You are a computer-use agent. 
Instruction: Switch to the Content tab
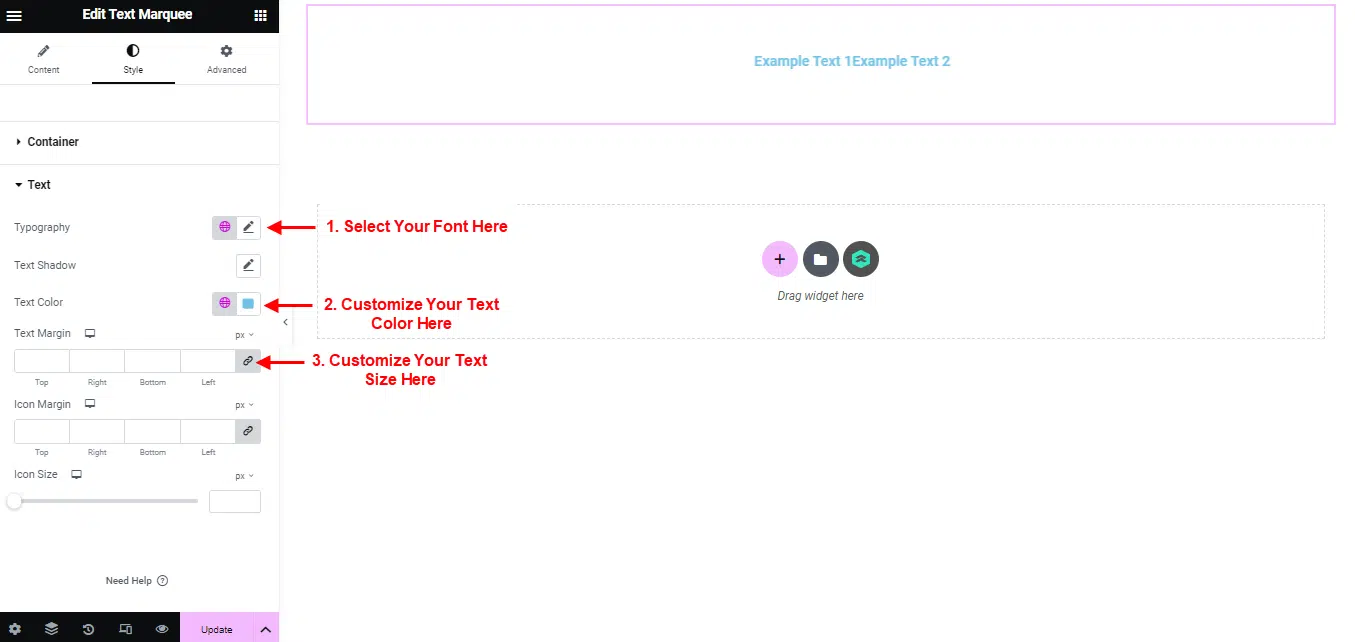pyautogui.click(x=44, y=59)
